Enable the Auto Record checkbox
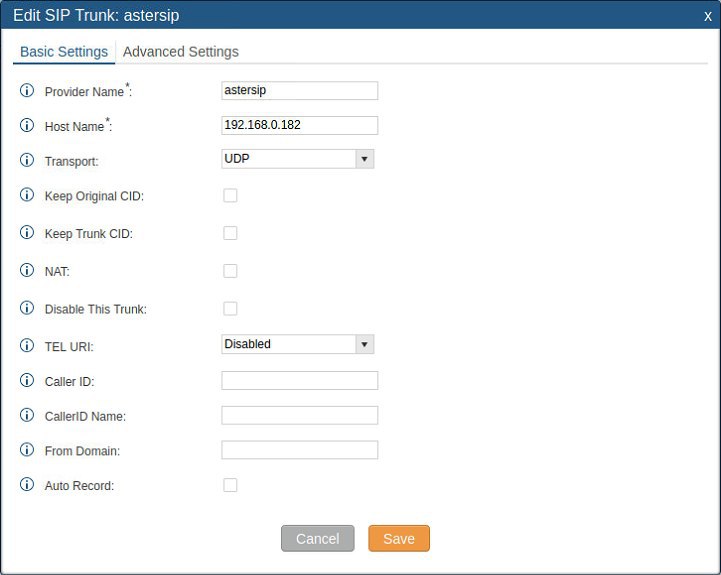 tap(230, 485)
